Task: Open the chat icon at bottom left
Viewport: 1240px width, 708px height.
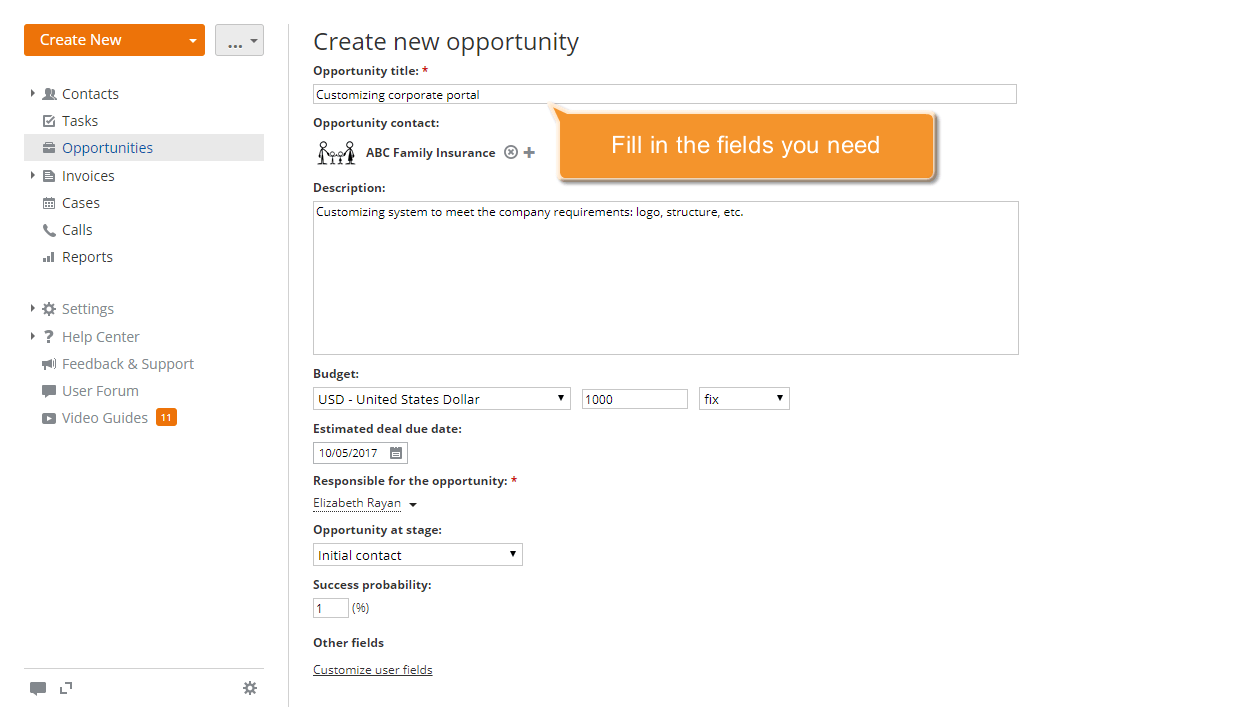Action: coord(38,688)
